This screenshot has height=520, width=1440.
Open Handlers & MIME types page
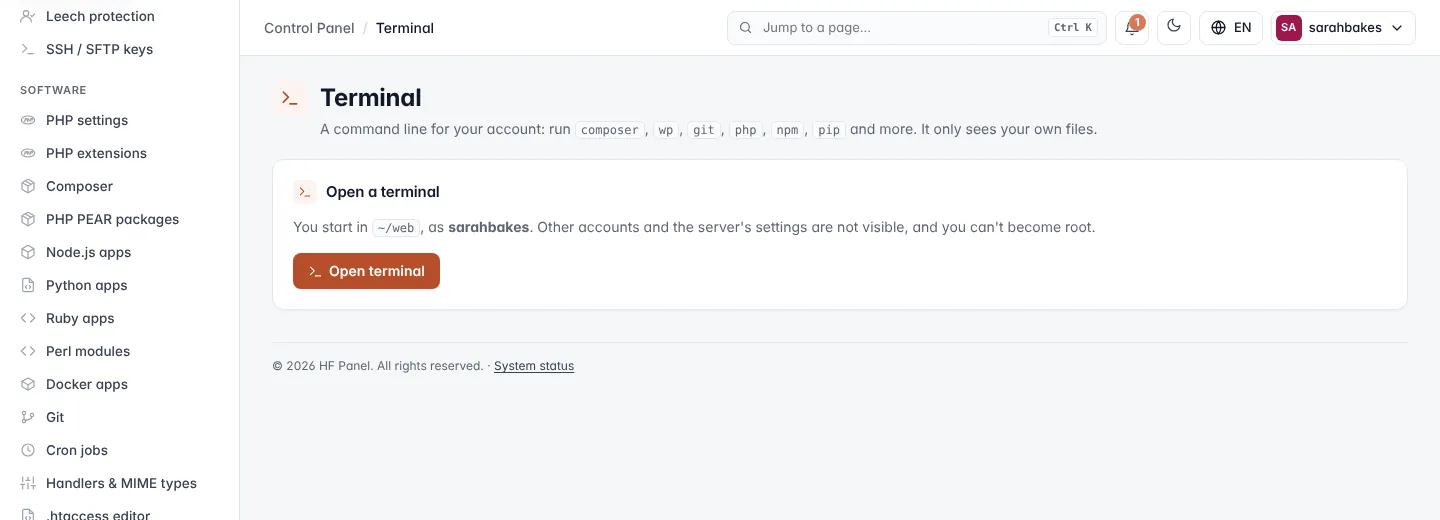click(x=120, y=483)
